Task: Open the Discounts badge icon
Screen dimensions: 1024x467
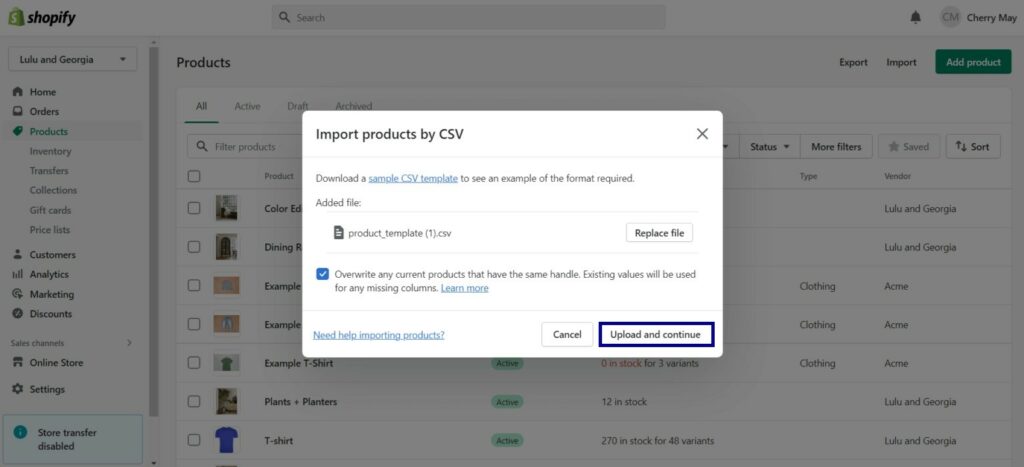Action: tap(18, 314)
